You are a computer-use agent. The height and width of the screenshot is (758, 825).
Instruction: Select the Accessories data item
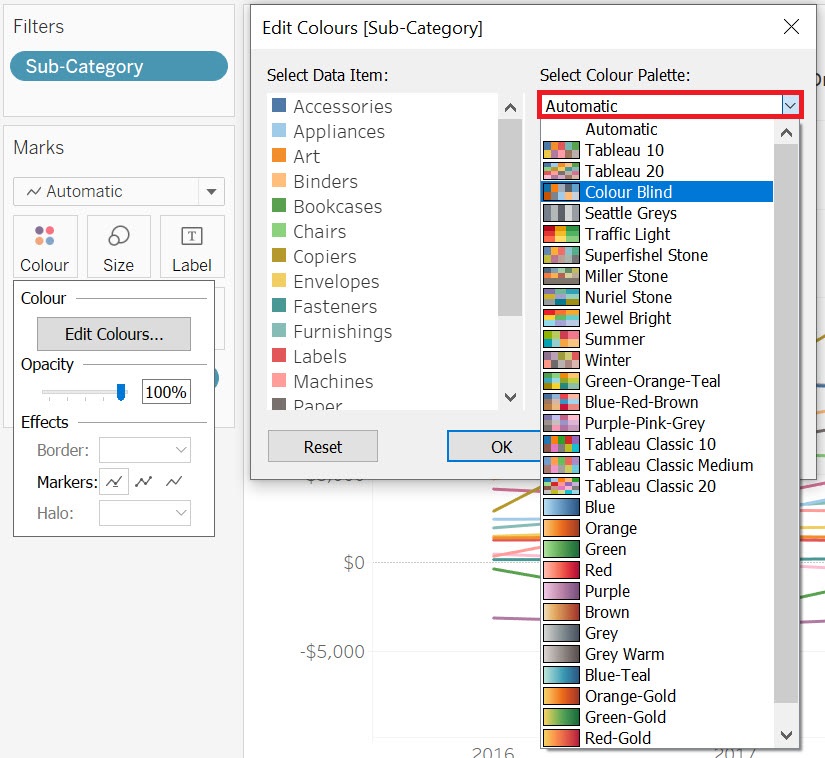point(384,106)
